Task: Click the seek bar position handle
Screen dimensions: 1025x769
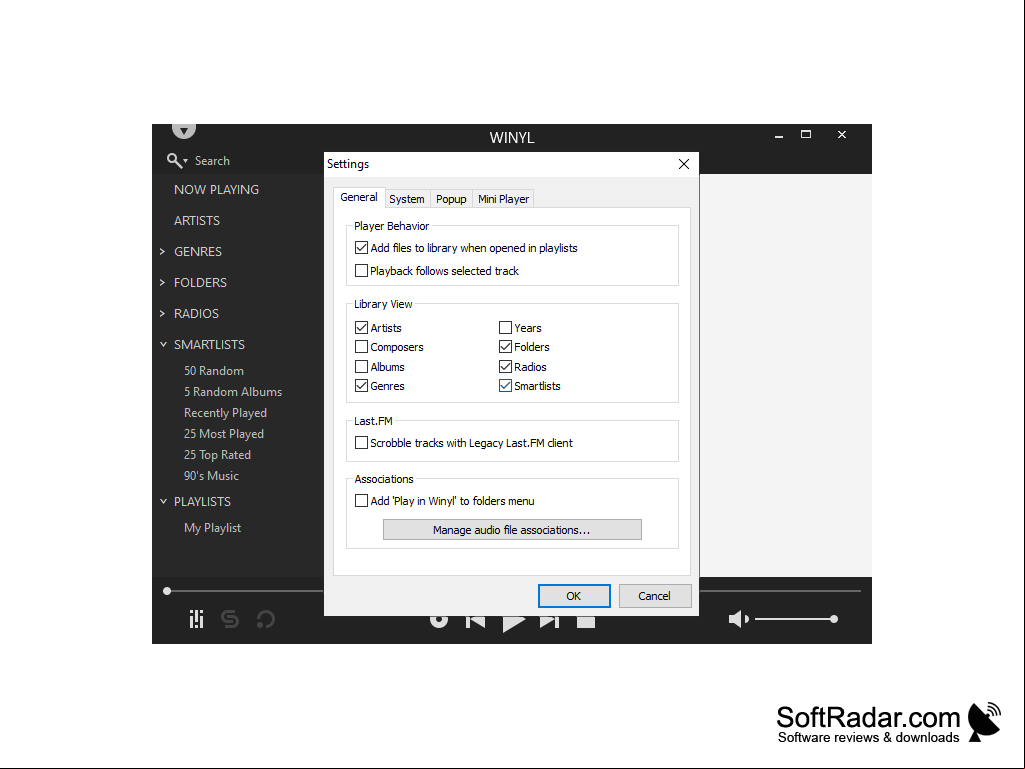Action: [x=167, y=591]
